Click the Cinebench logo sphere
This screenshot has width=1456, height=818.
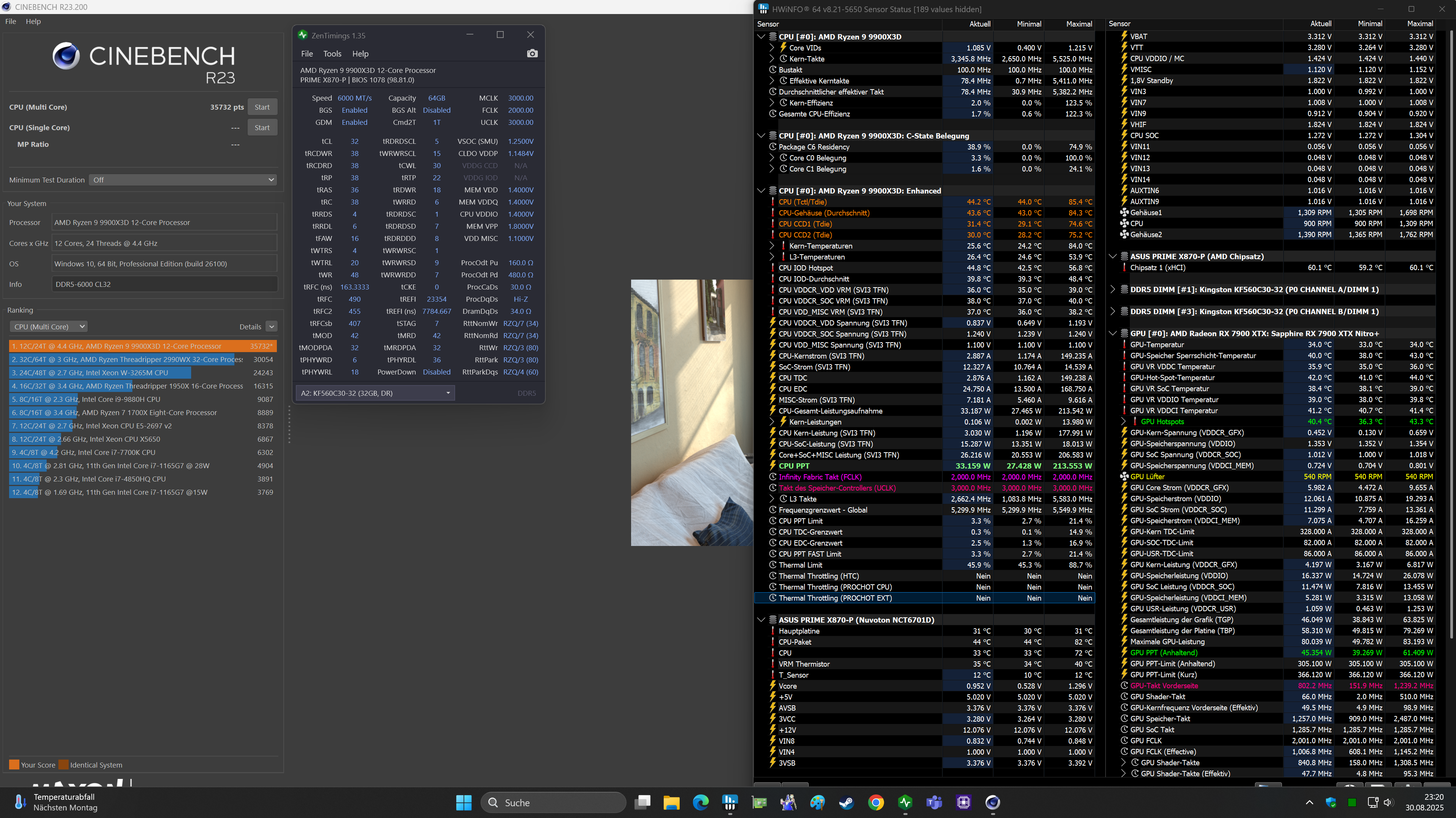click(x=66, y=55)
